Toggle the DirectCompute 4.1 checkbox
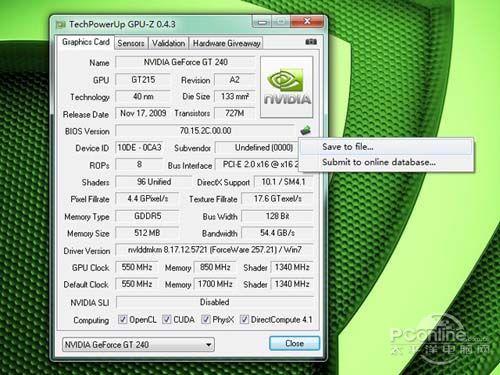This screenshot has height=375, width=500. (244, 319)
